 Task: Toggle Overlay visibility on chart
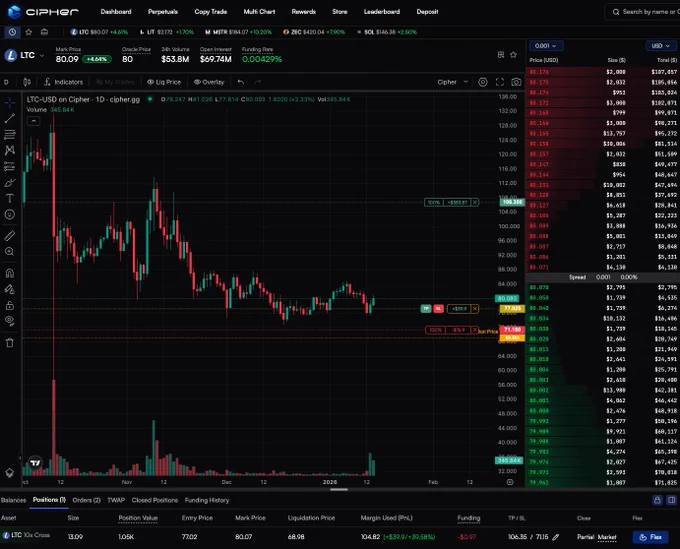click(209, 82)
